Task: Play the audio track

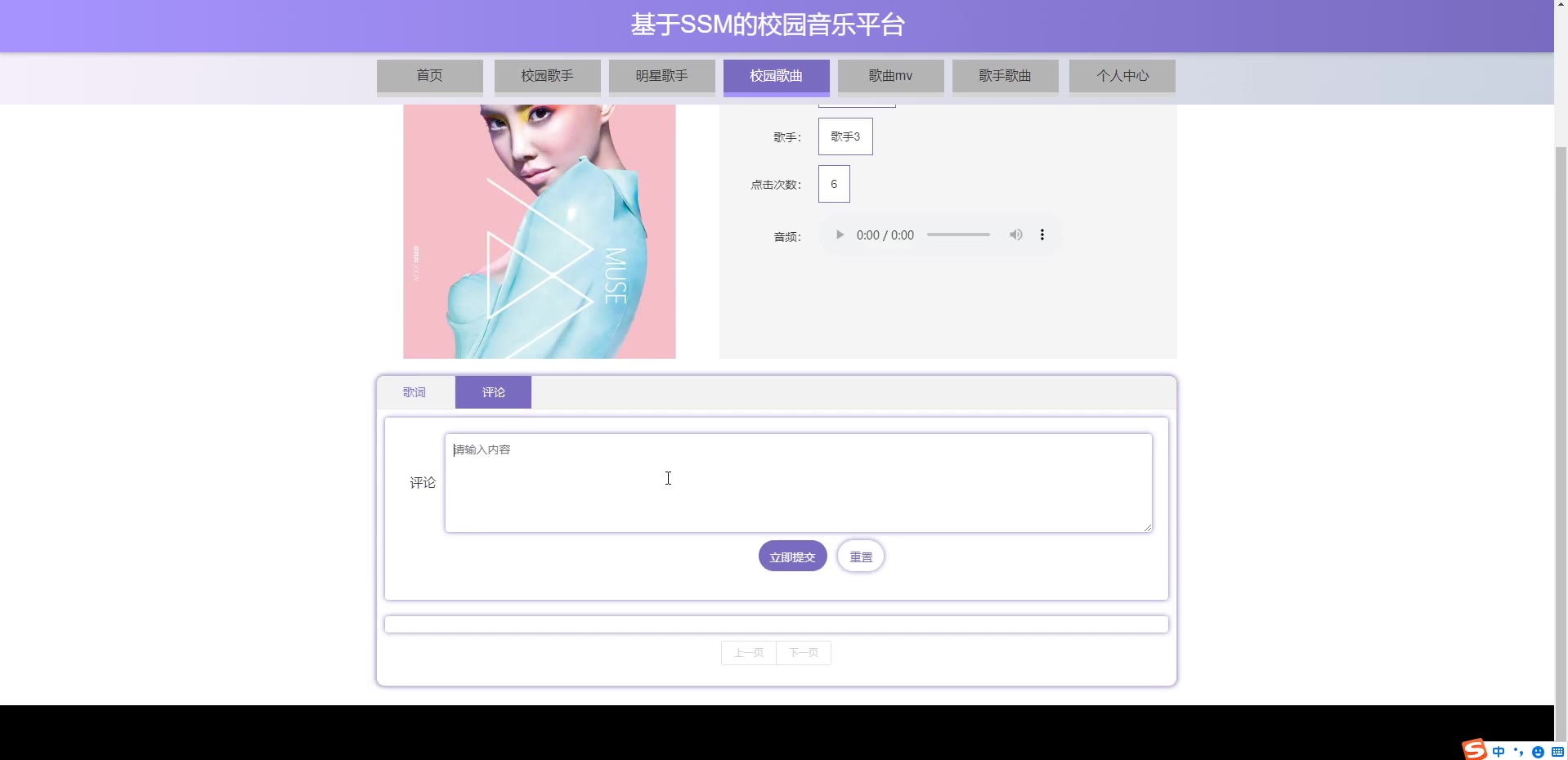Action: pyautogui.click(x=840, y=235)
